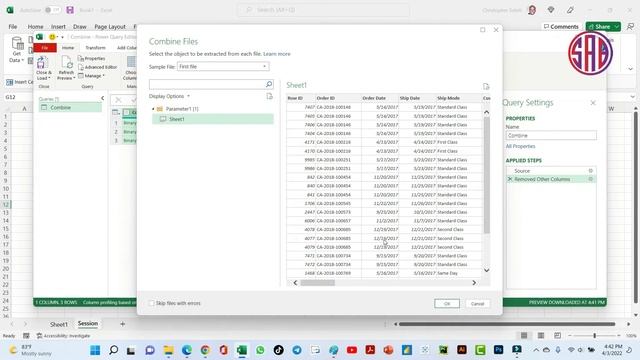Add a new sheet with plus button
Image resolution: width=640 pixels, height=360 pixels.
point(122,324)
